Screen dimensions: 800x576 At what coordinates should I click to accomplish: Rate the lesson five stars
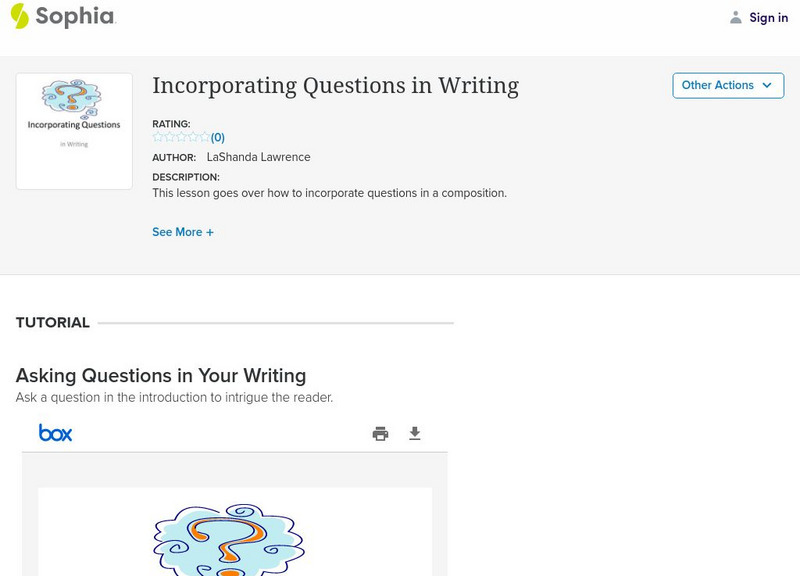204,137
